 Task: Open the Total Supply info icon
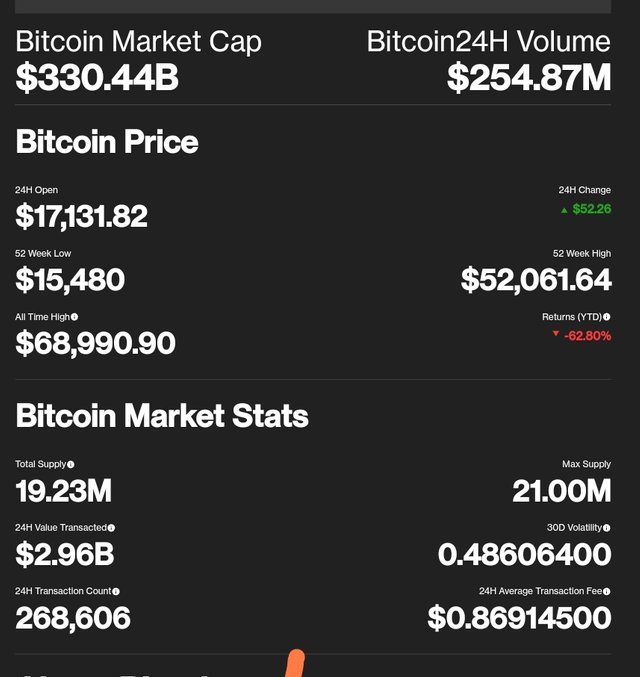[x=71, y=465]
